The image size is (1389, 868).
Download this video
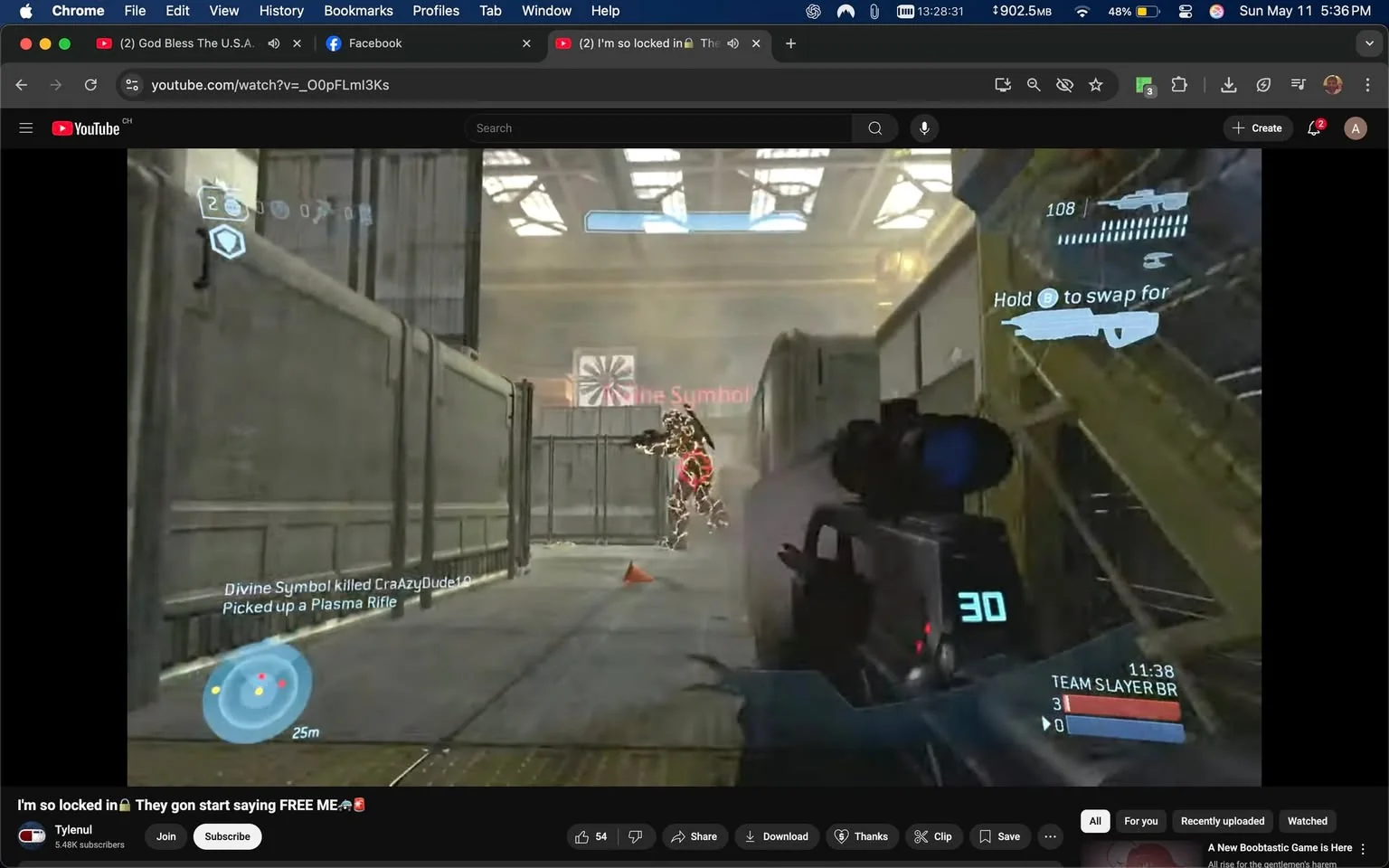click(777, 836)
